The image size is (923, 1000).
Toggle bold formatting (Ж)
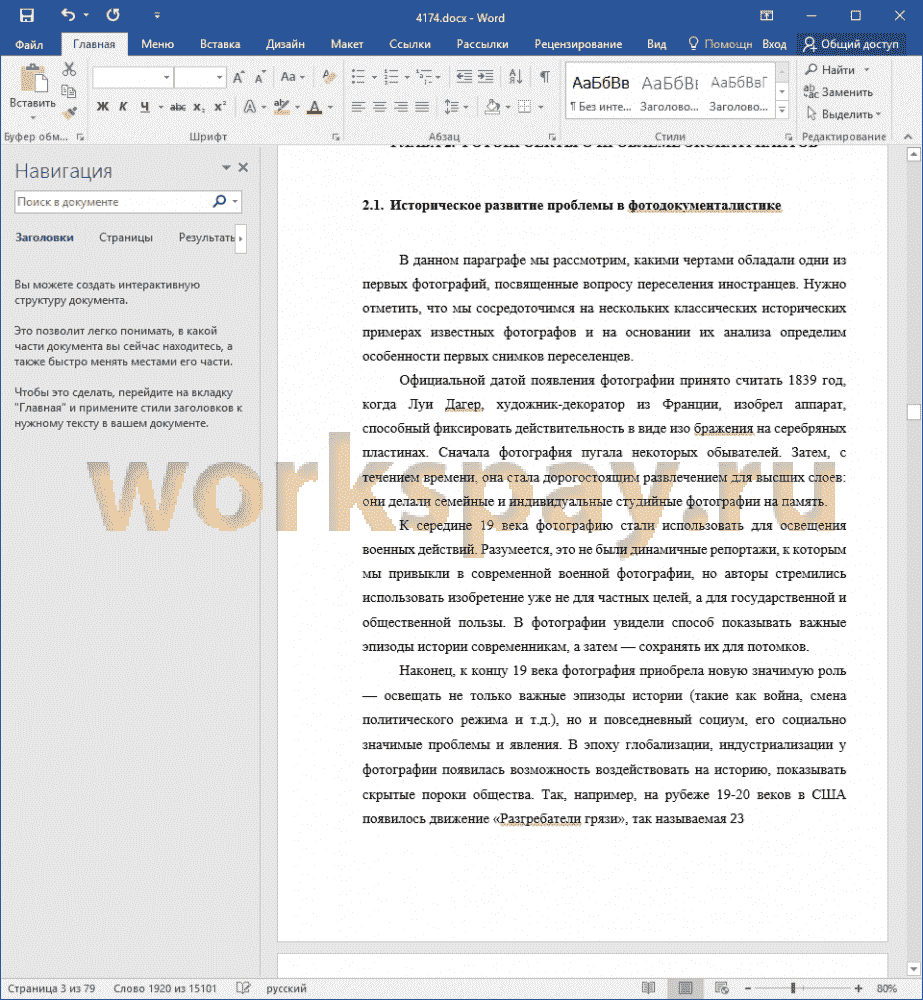pos(103,107)
